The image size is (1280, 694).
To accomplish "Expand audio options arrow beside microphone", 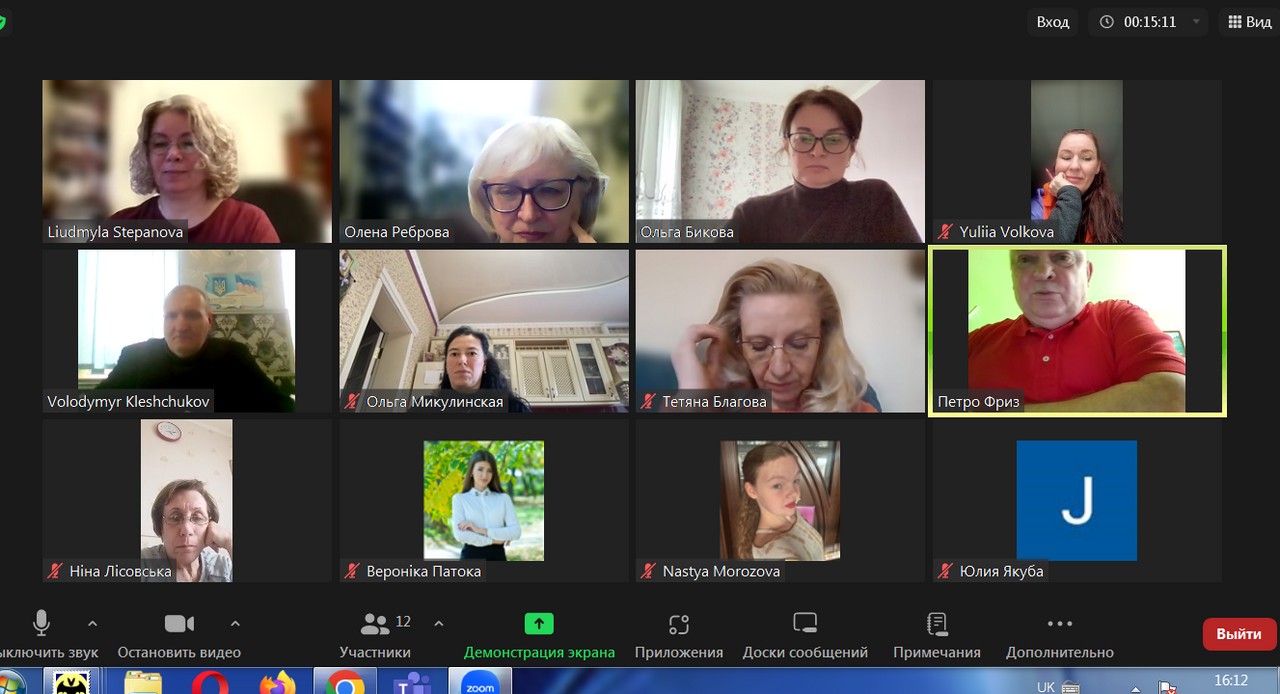I will [92, 624].
